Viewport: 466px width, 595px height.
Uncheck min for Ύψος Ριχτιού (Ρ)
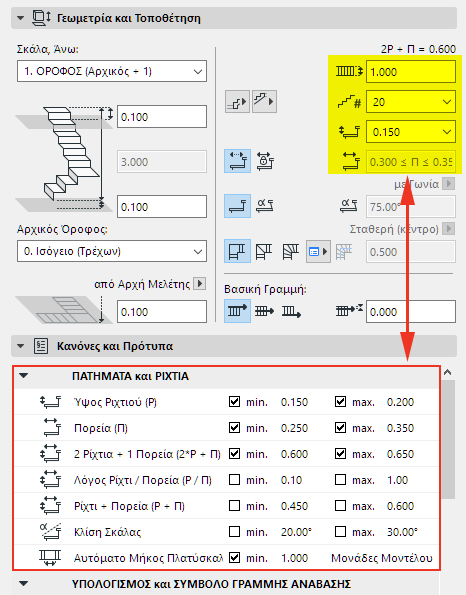click(x=235, y=401)
